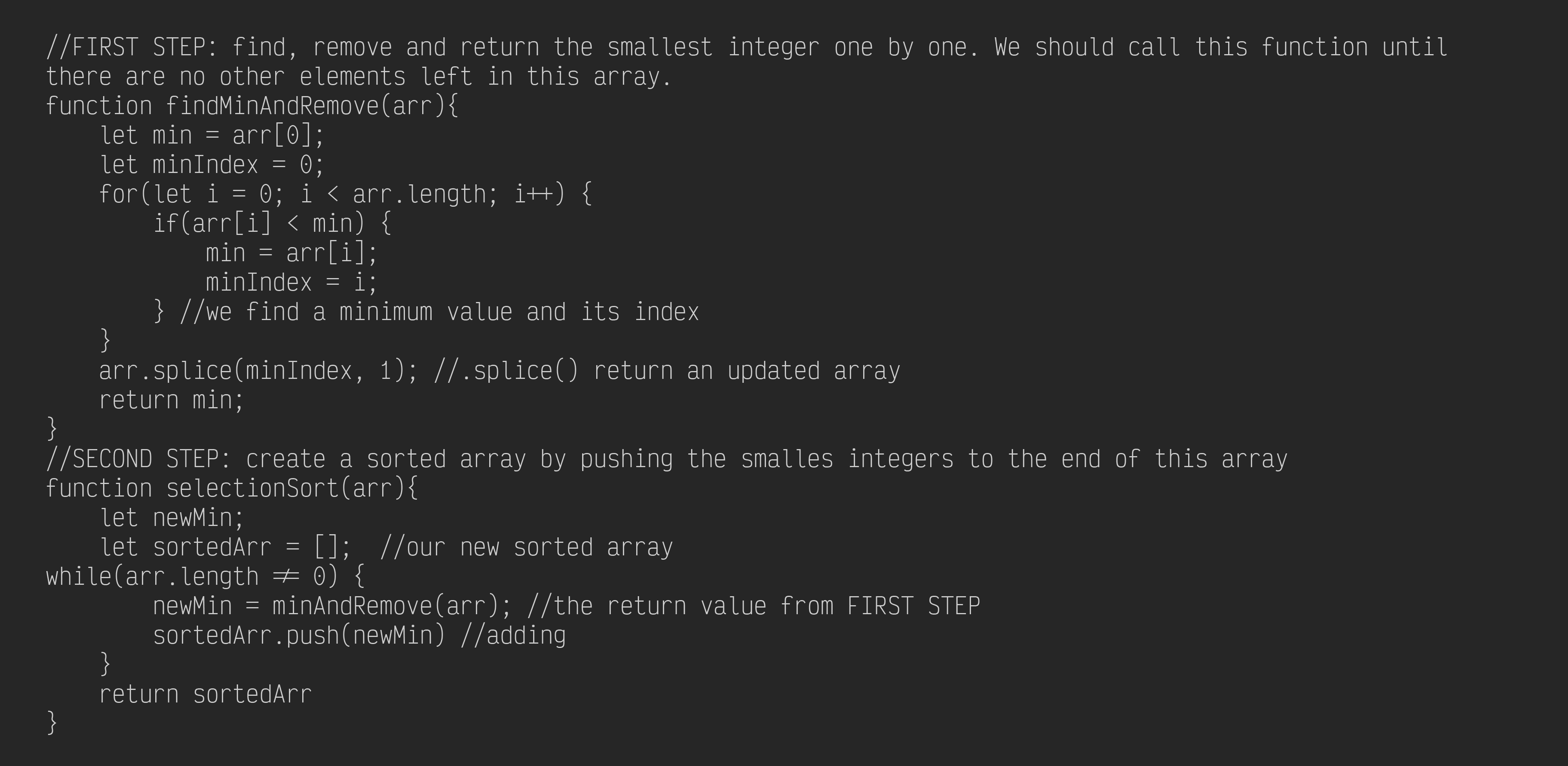Click the for loop header line
The height and width of the screenshot is (766, 1568).
(345, 194)
